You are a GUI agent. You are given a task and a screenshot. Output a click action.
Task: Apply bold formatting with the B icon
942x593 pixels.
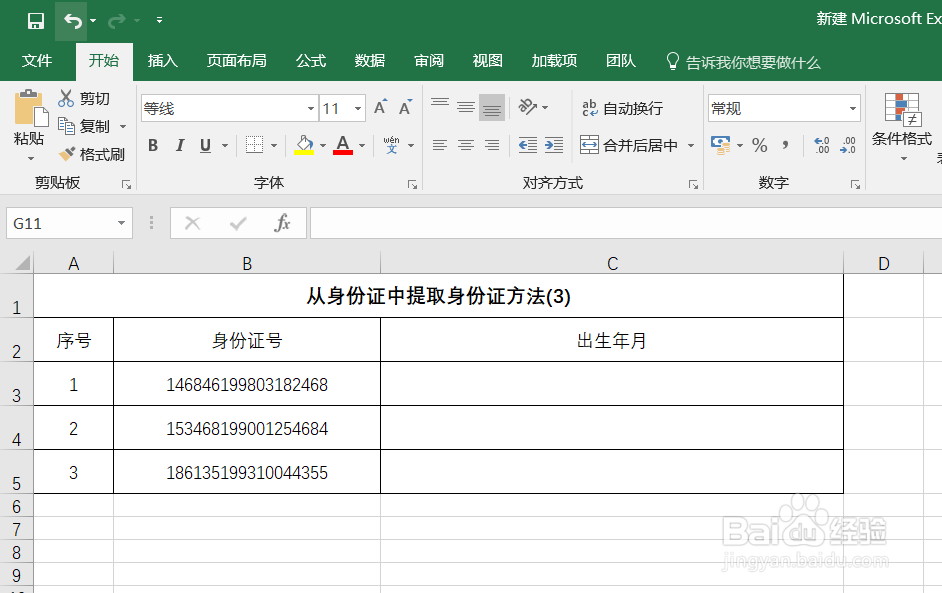152,145
